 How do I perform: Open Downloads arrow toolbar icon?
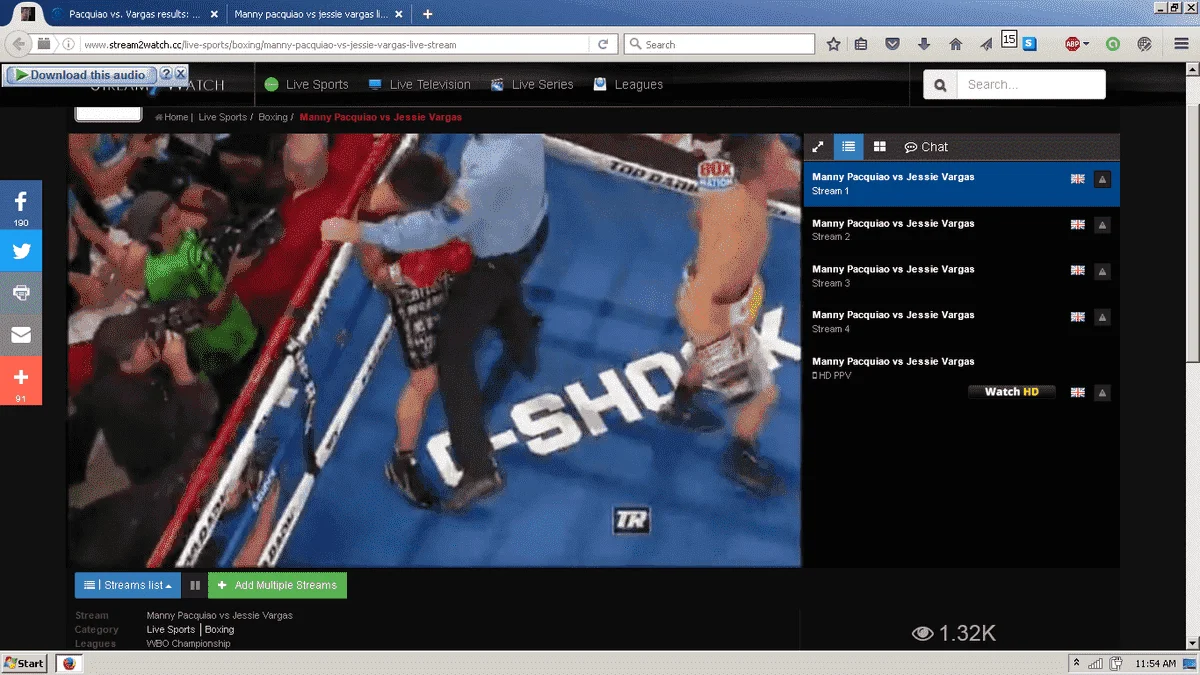click(924, 44)
